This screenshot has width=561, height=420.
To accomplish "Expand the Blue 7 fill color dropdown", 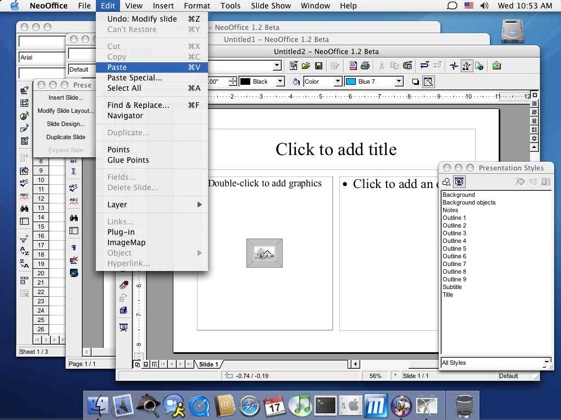I will pyautogui.click(x=399, y=82).
